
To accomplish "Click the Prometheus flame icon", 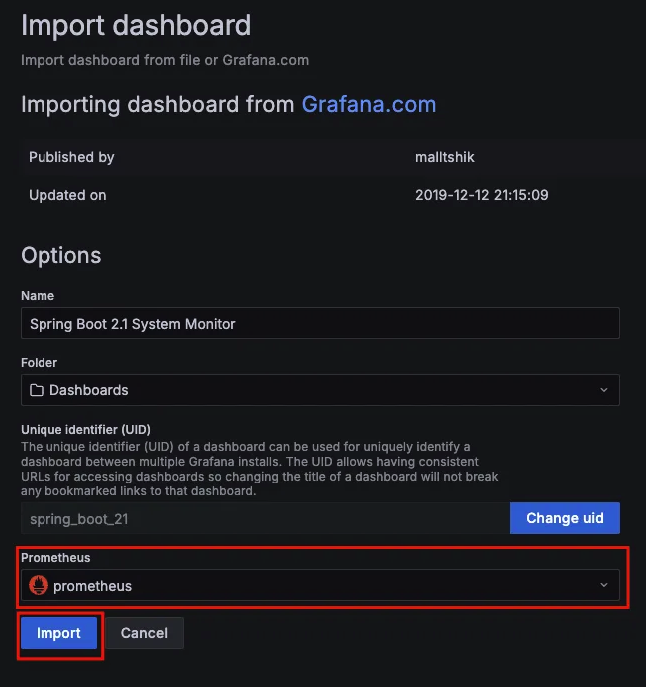I will point(39,585).
